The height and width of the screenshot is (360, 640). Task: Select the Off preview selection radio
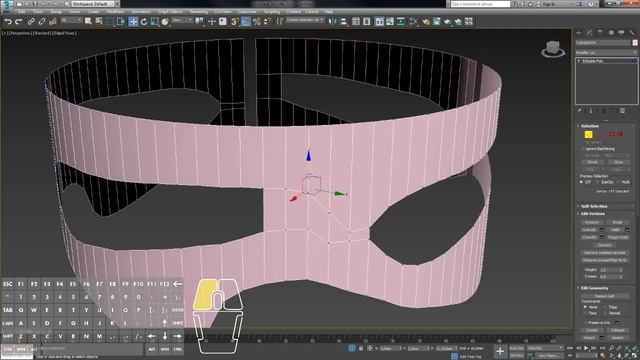point(581,182)
